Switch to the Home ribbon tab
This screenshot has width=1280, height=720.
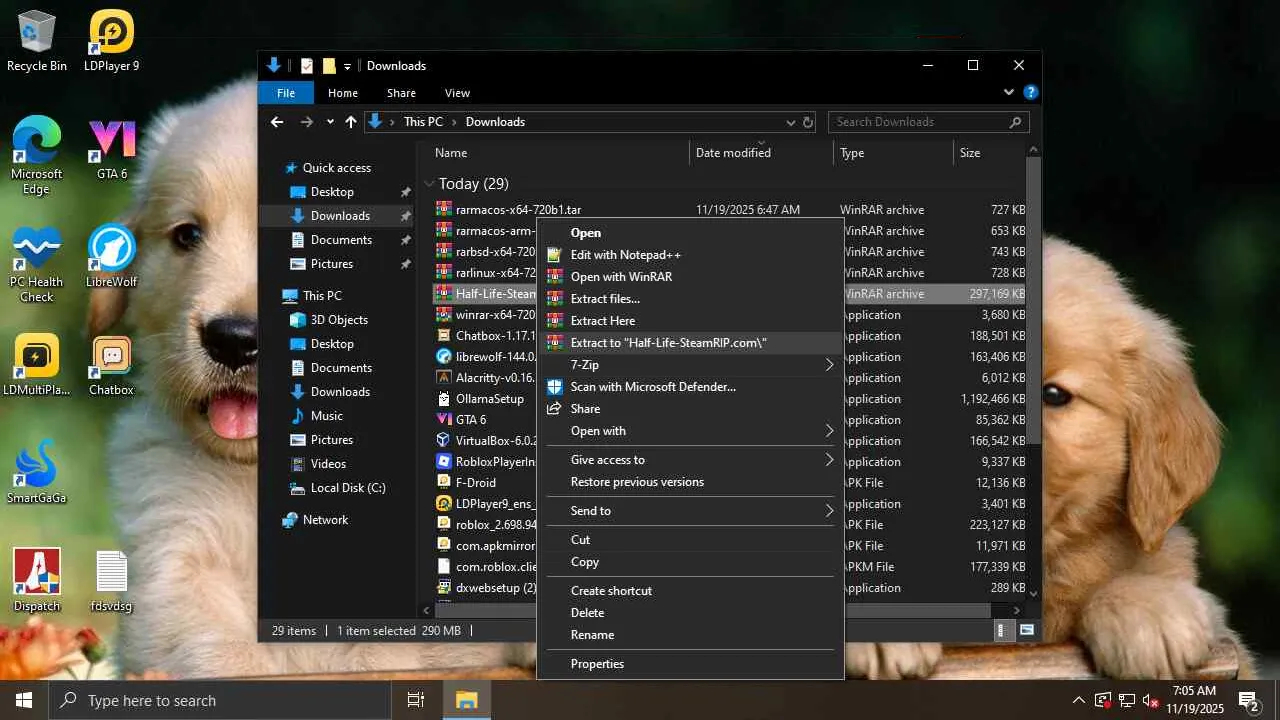pos(342,93)
